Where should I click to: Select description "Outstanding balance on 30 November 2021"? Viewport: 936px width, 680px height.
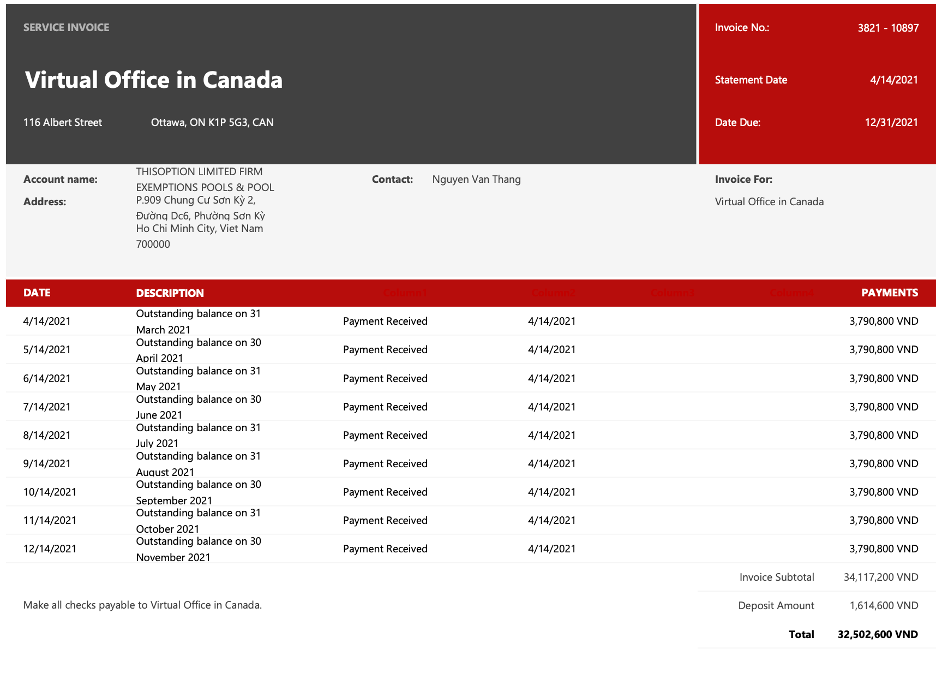(x=198, y=549)
